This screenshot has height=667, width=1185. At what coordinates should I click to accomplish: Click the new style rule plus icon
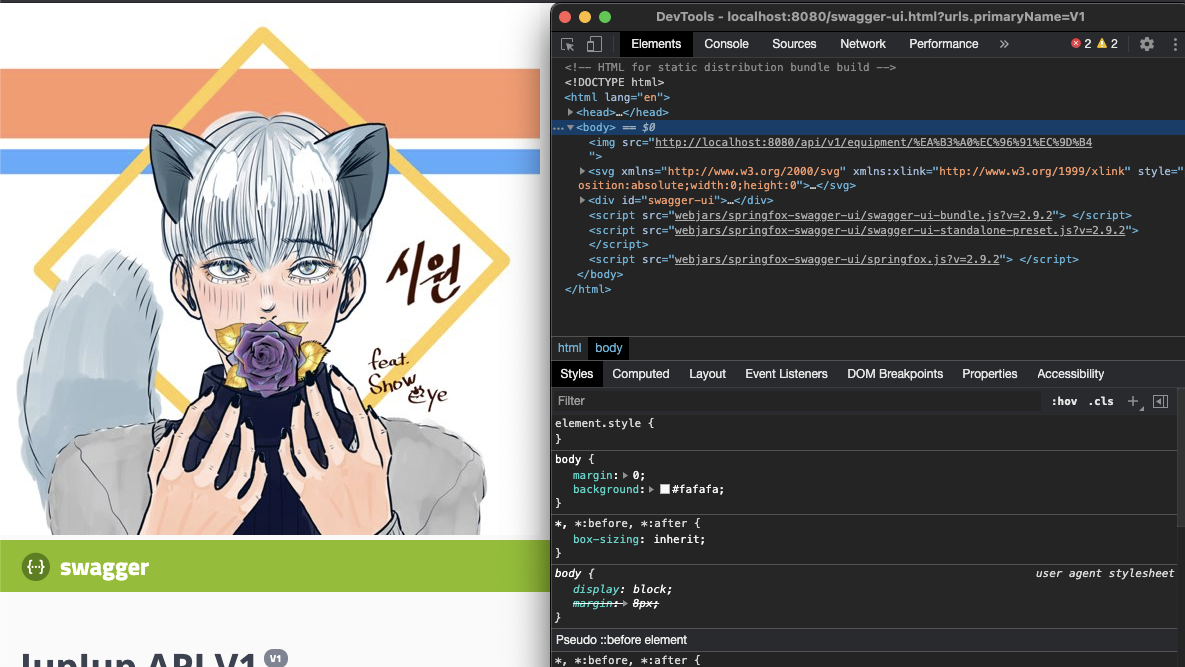pyautogui.click(x=1133, y=401)
